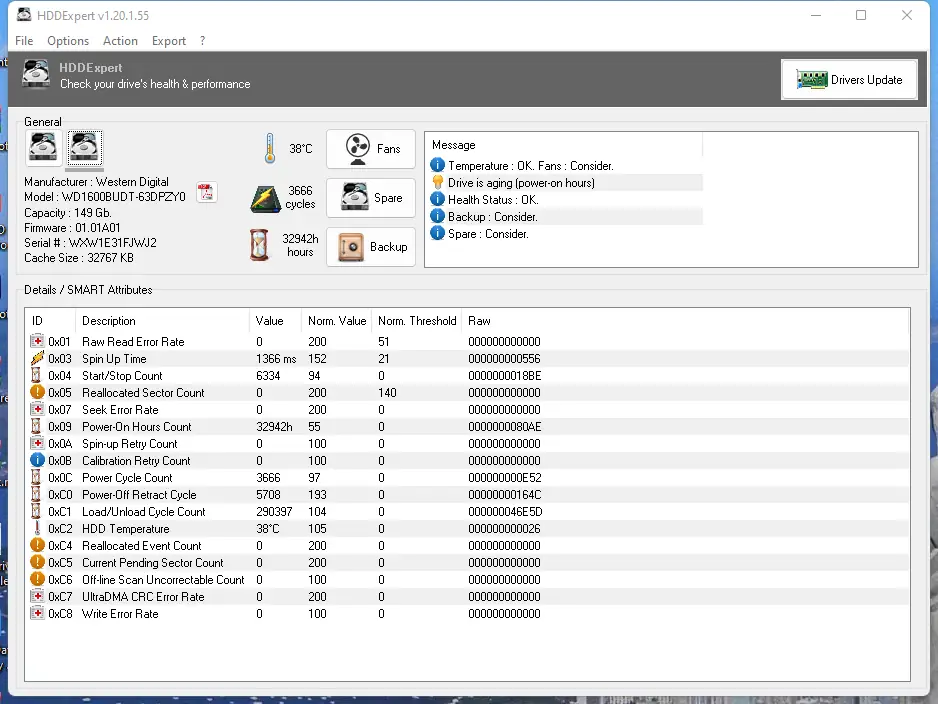Image resolution: width=938 pixels, height=704 pixels.
Task: Click the Reallocated Event Count warning icon
Action: coord(37,545)
